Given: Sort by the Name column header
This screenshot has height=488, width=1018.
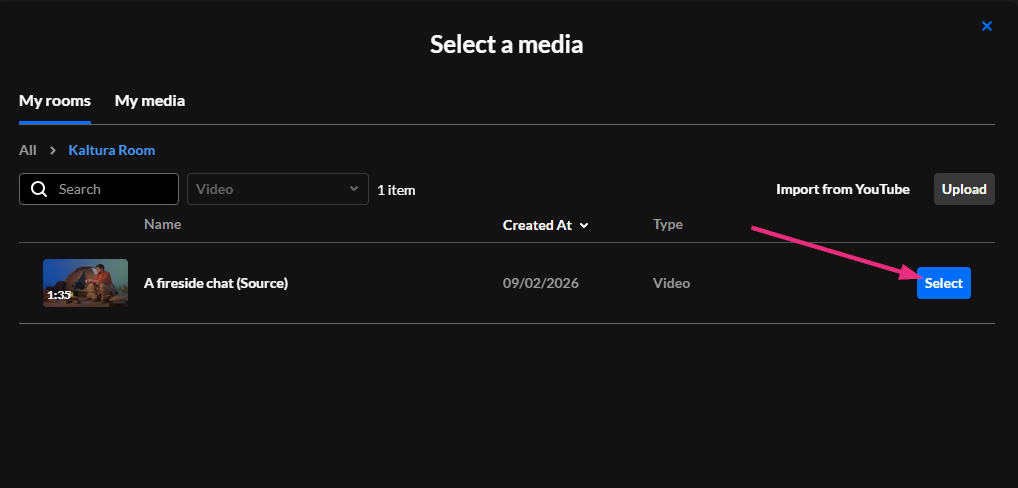Looking at the screenshot, I should (162, 225).
